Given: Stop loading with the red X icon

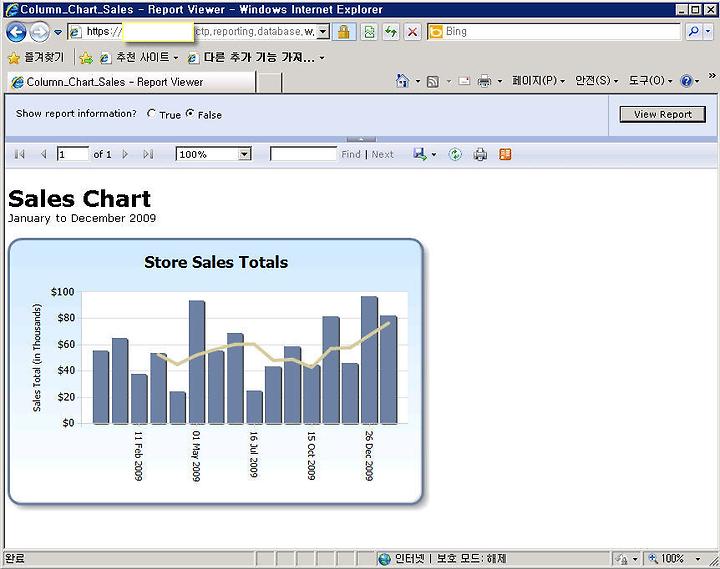Looking at the screenshot, I should (x=412, y=32).
